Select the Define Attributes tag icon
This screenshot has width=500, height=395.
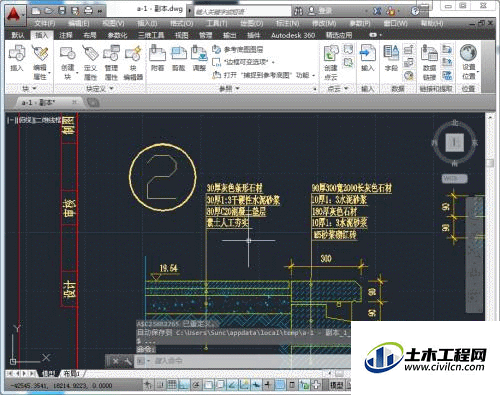[90, 53]
